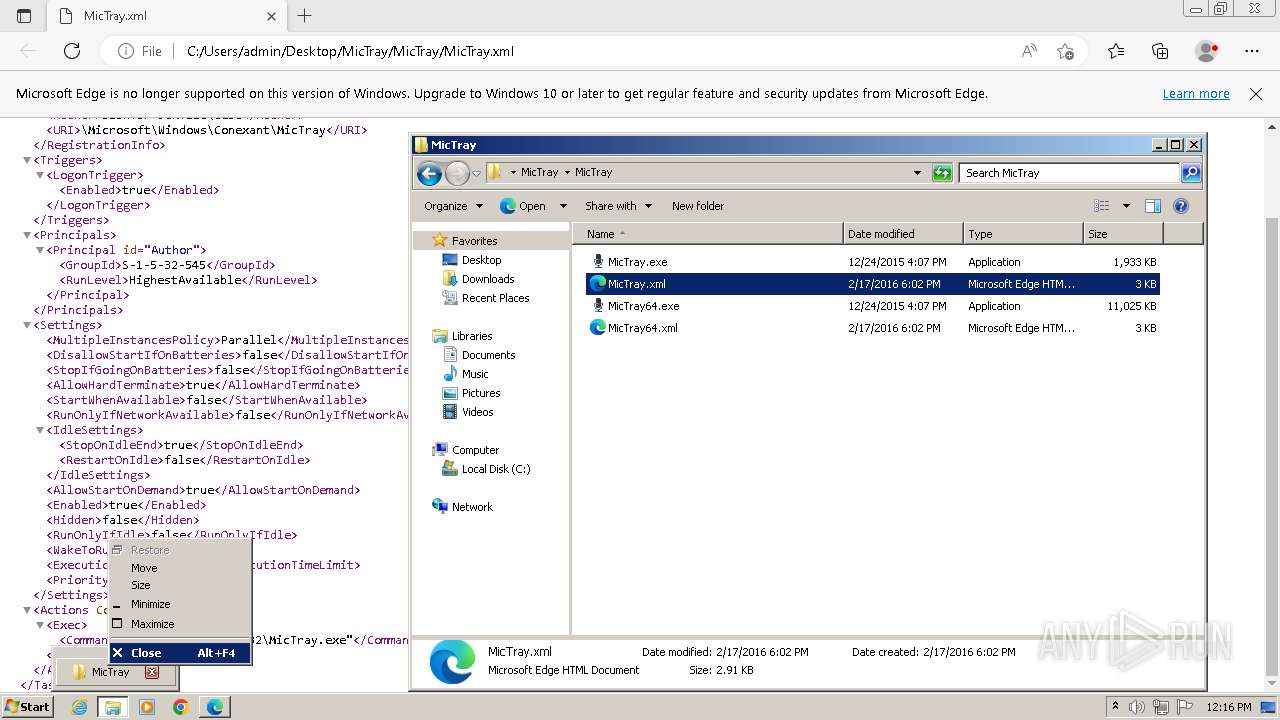Open the Share with dropdown
The image size is (1280, 720).
coord(618,206)
